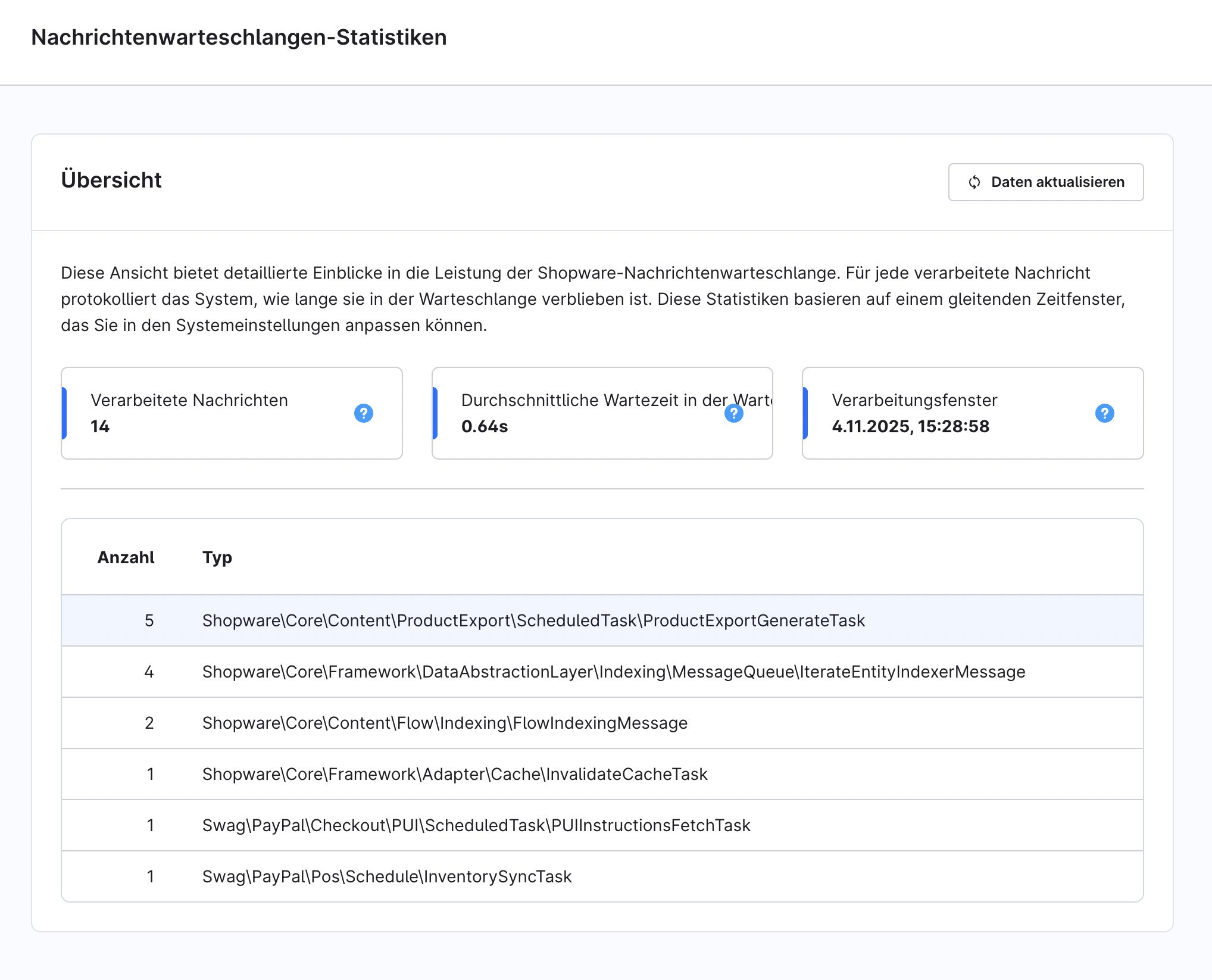This screenshot has height=980, width=1212.
Task: Open help icon for Verarbeitete Nachrichten
Action: pyautogui.click(x=363, y=413)
